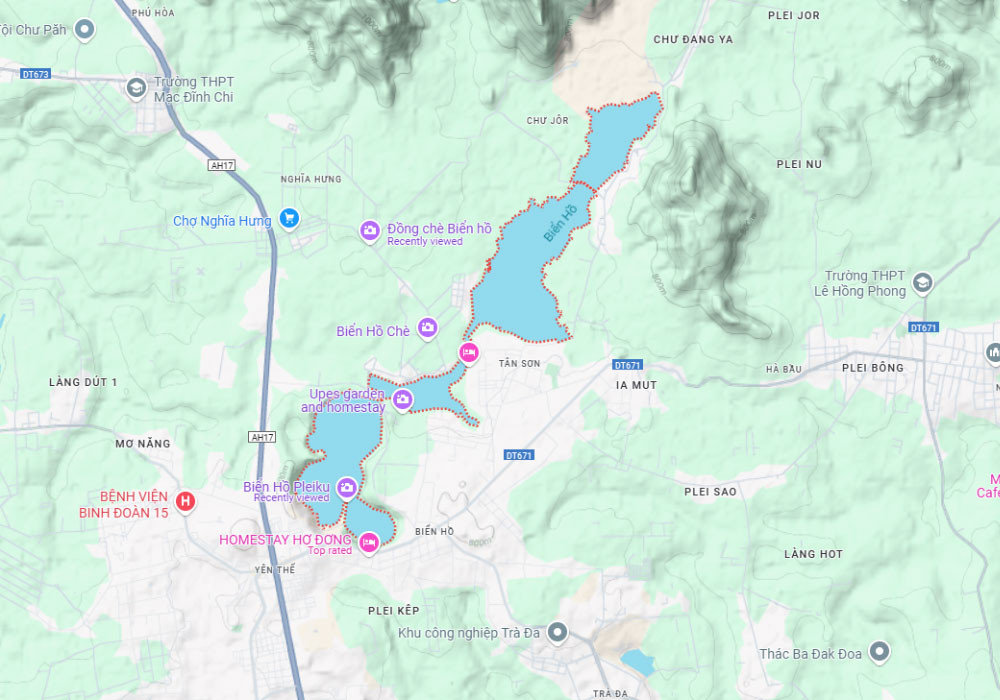Select Khu công nghiệp Trà Đa marker pin

coord(557,632)
